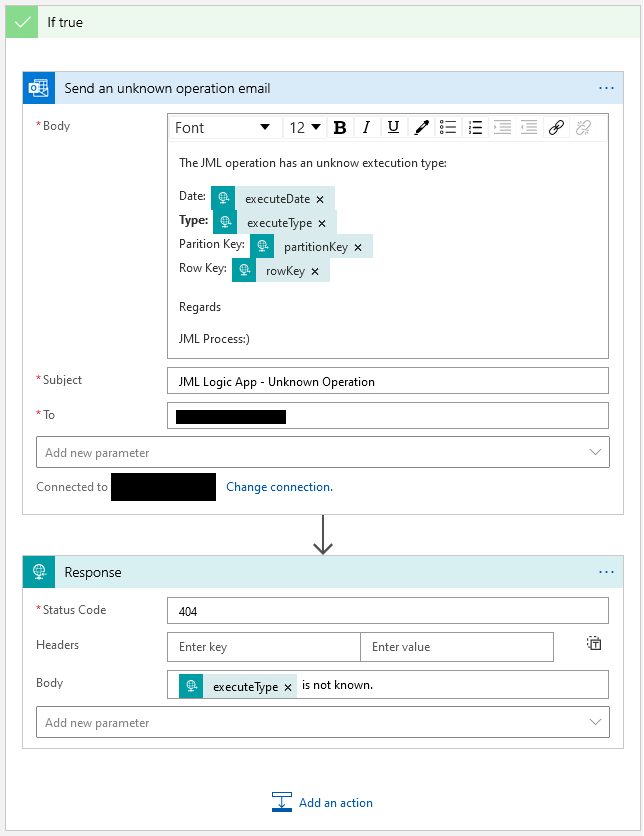The image size is (644, 836).
Task: Click the Change connection link
Action: pos(279,487)
